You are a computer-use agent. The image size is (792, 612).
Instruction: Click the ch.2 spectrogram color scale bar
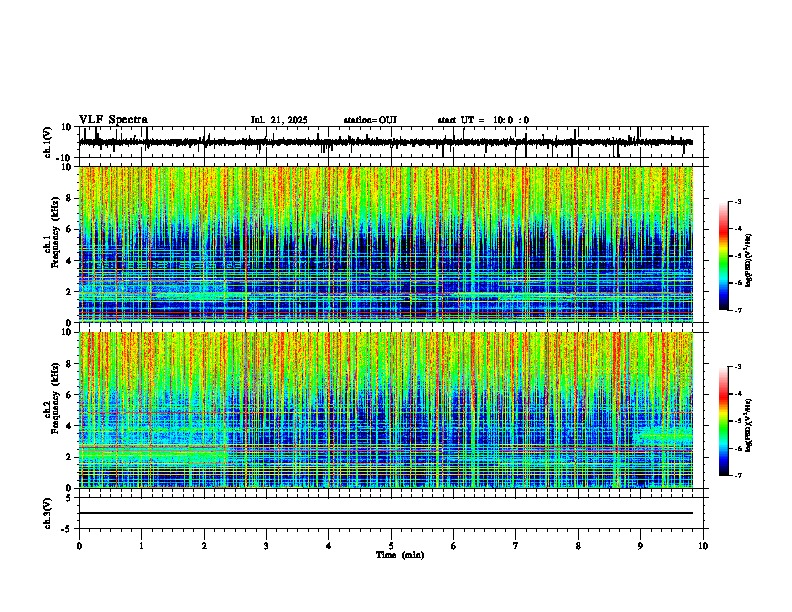click(724, 421)
